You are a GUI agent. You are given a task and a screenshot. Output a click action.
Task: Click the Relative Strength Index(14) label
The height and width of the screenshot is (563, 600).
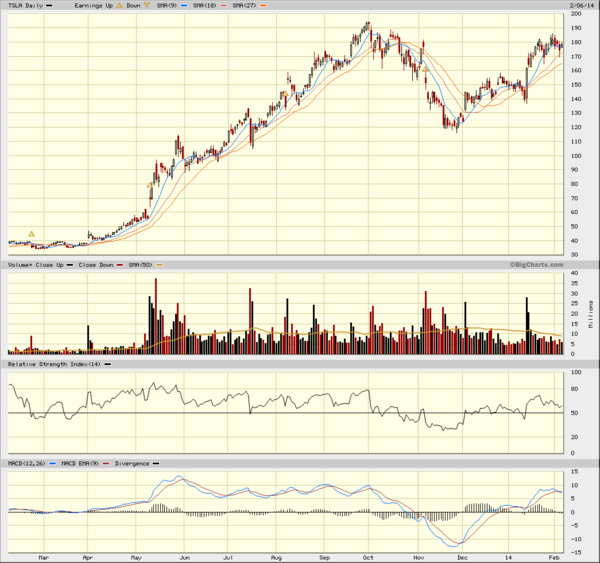click(54, 364)
